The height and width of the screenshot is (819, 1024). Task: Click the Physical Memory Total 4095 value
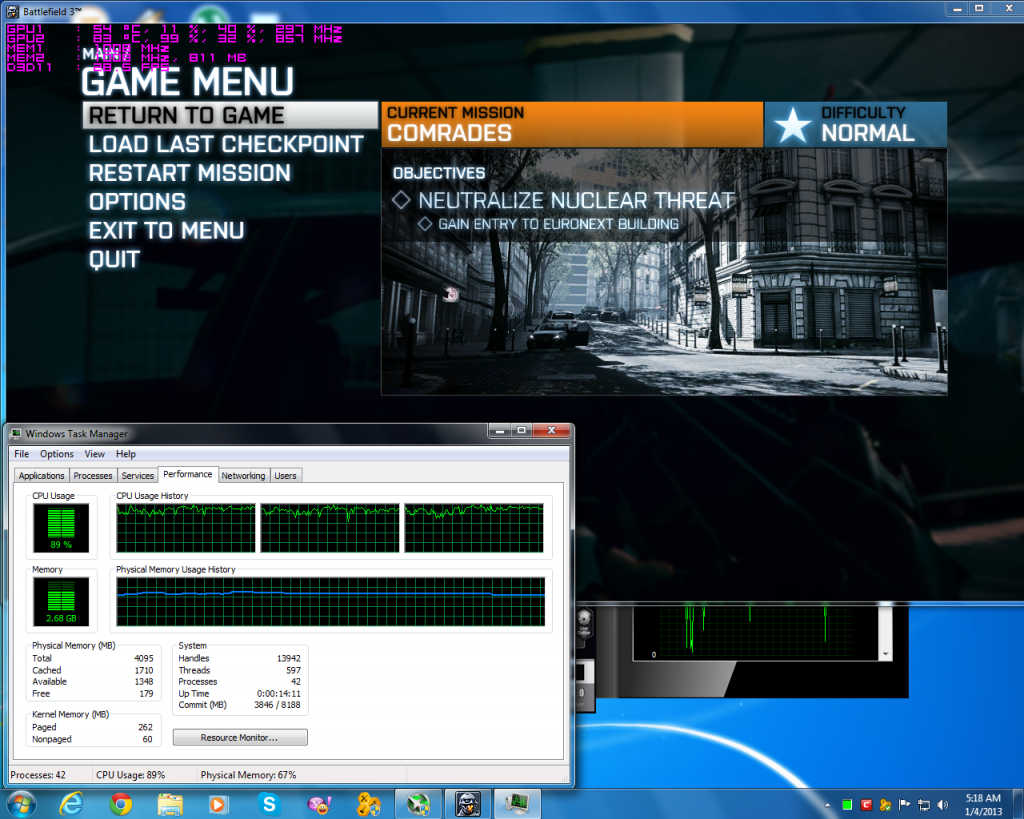pos(144,658)
